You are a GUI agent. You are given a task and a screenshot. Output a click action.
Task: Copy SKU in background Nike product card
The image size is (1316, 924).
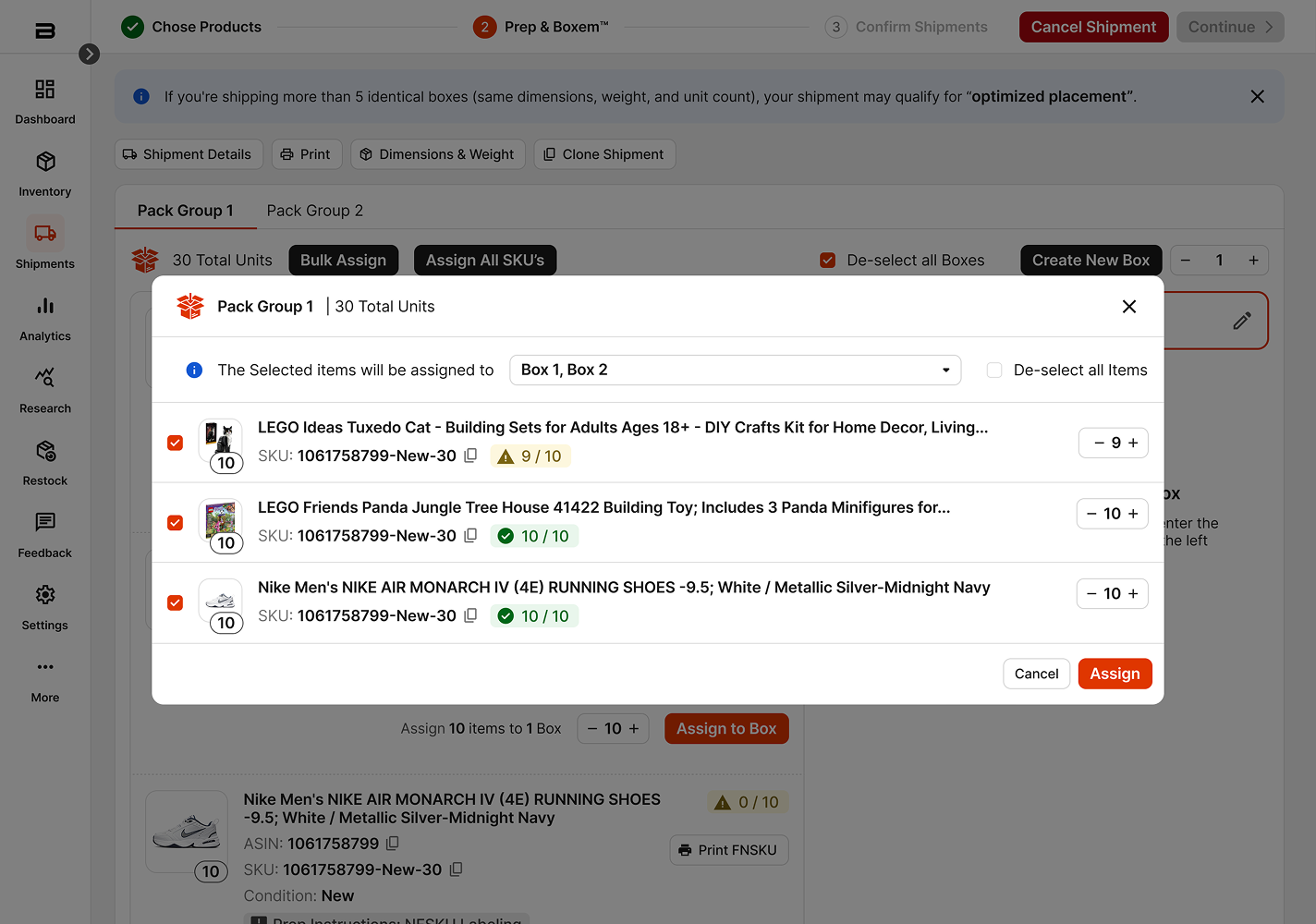pyautogui.click(x=456, y=869)
